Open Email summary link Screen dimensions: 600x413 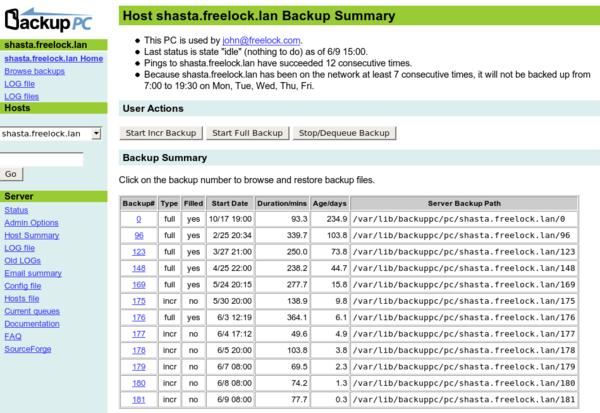[x=33, y=273]
